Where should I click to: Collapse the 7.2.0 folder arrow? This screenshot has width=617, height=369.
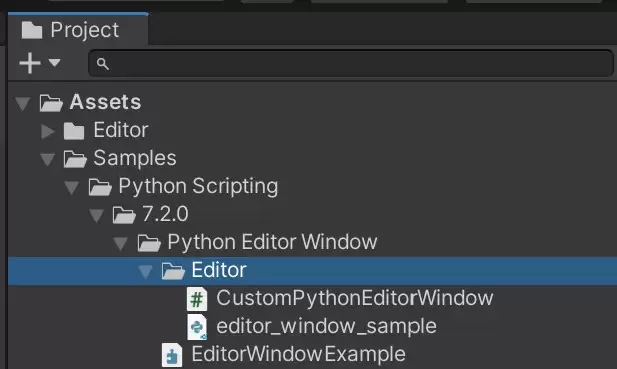(x=96, y=215)
